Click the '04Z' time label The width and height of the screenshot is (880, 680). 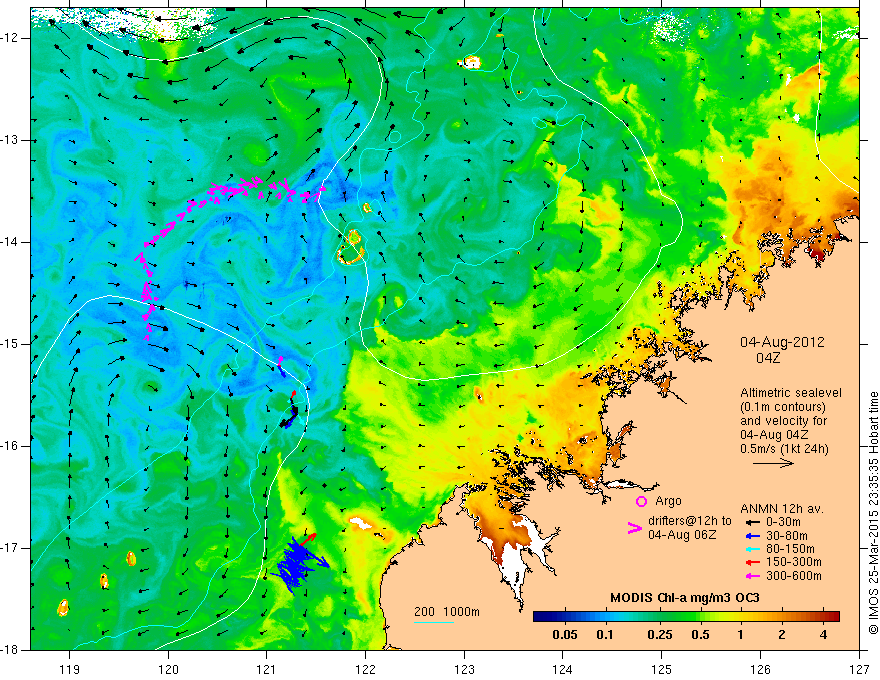[768, 358]
